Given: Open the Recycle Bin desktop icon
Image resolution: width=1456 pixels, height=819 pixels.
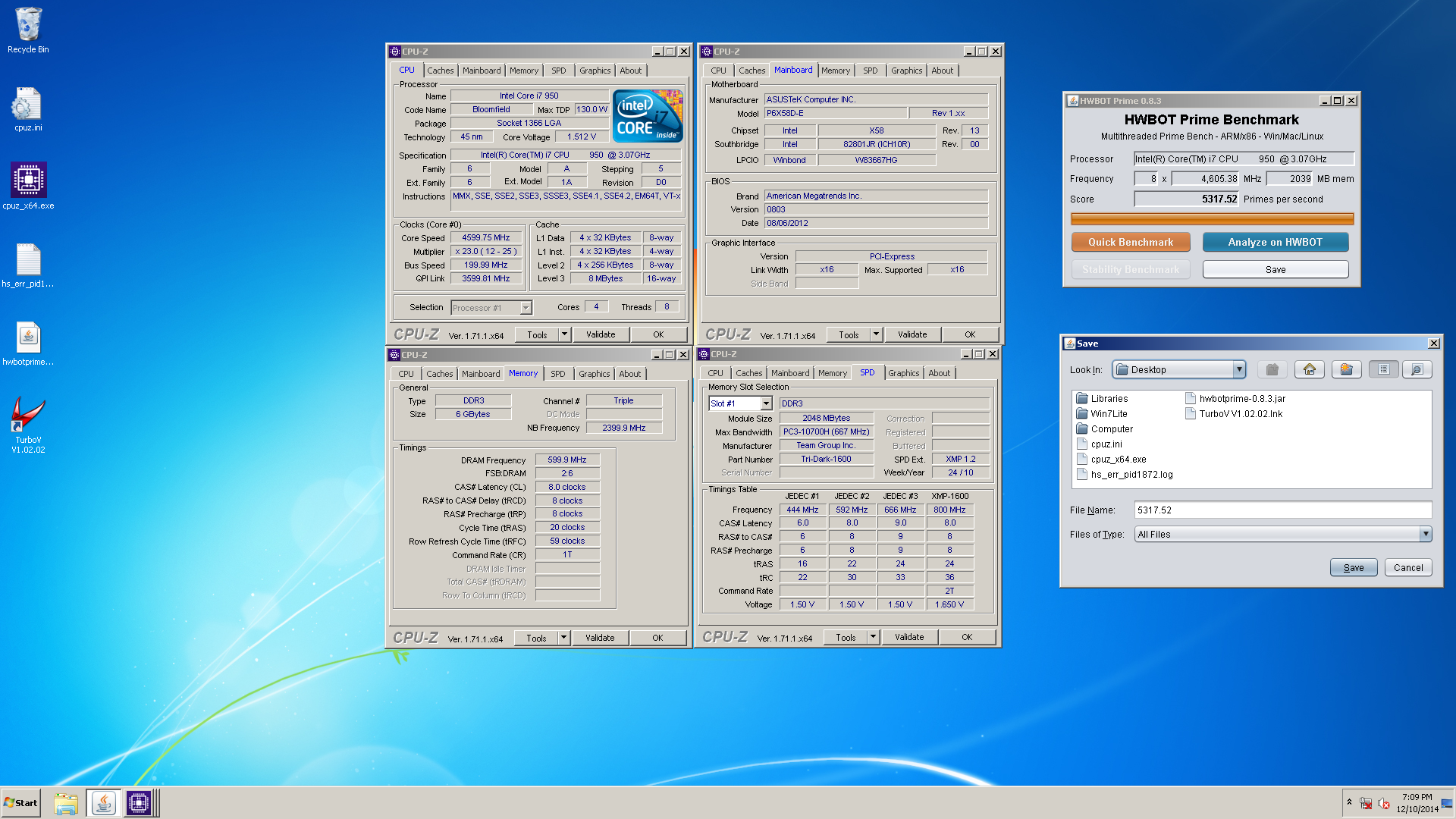Looking at the screenshot, I should point(28,30).
